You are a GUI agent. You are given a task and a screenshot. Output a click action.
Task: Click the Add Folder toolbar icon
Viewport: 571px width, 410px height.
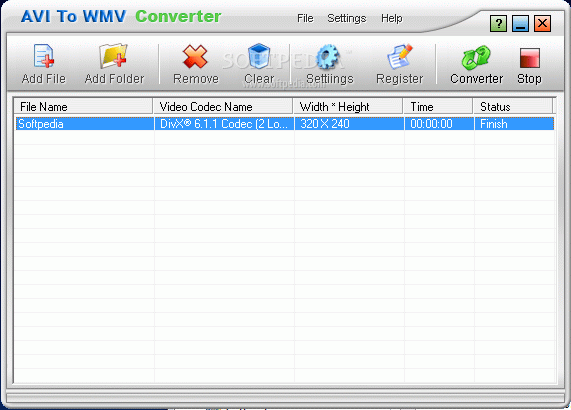(114, 56)
